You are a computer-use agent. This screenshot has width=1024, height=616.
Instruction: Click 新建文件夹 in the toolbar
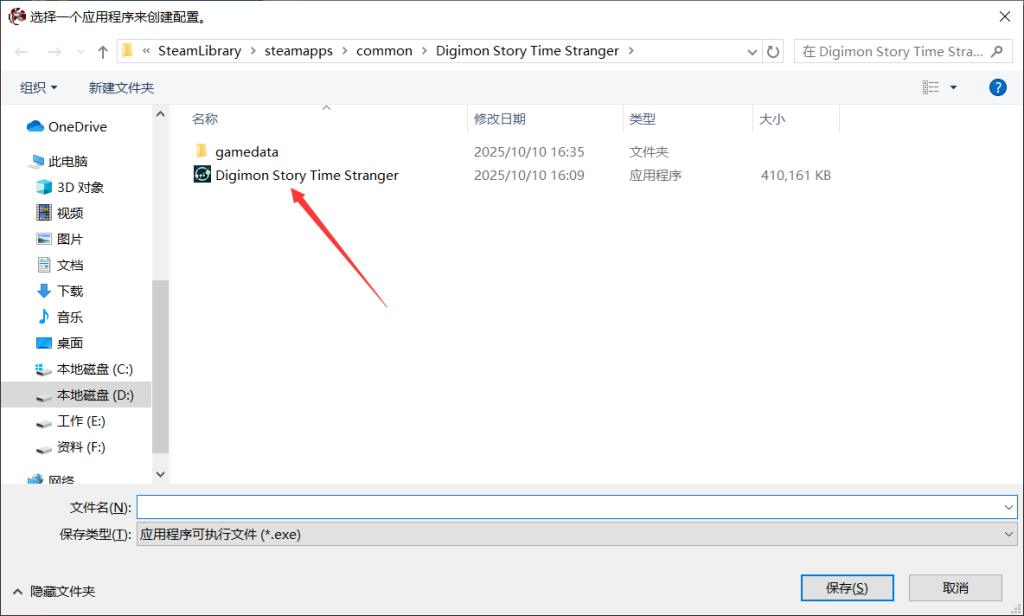pyautogui.click(x=121, y=88)
